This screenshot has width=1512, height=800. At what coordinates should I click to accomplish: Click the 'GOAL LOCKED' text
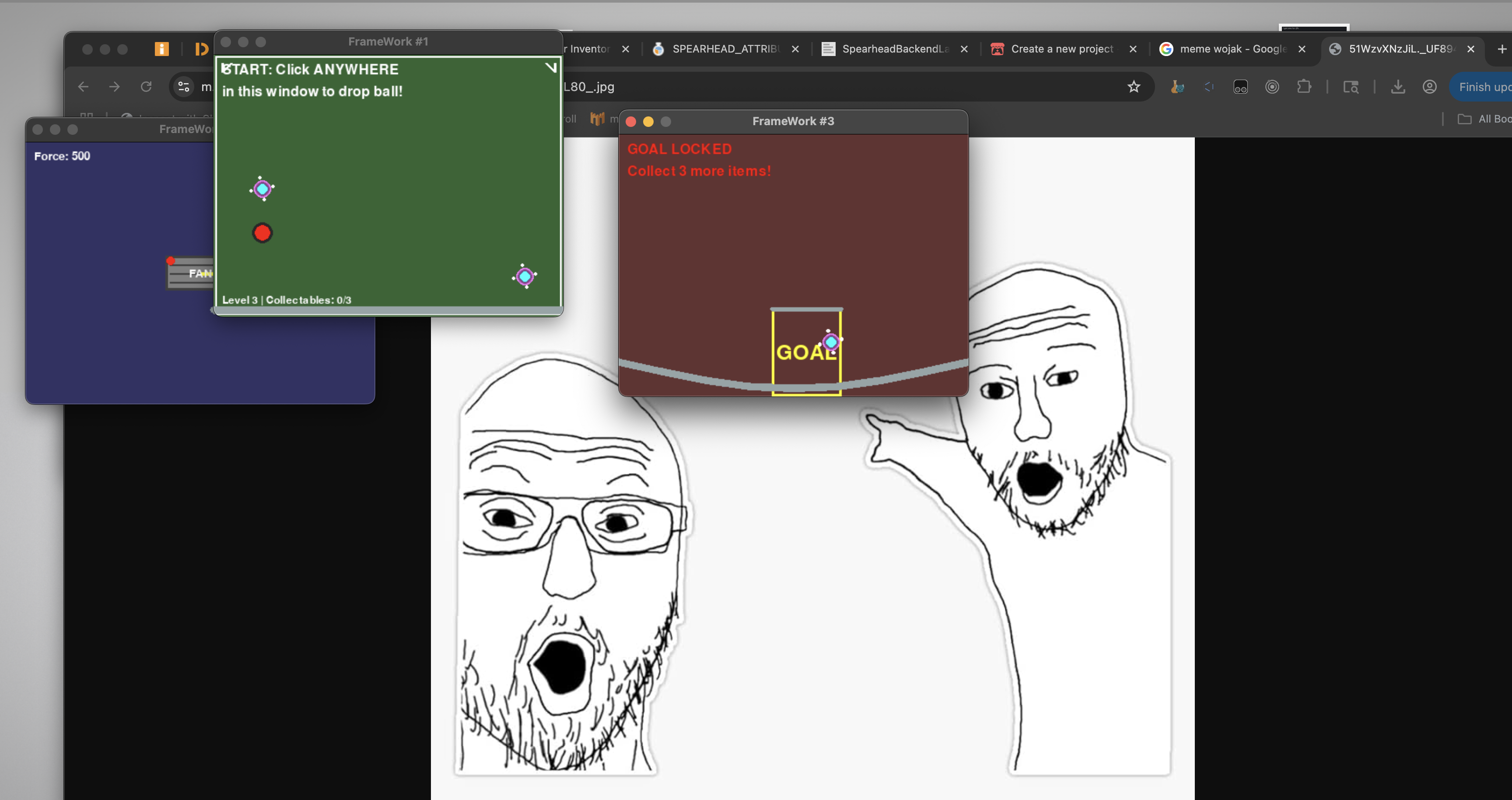point(679,149)
